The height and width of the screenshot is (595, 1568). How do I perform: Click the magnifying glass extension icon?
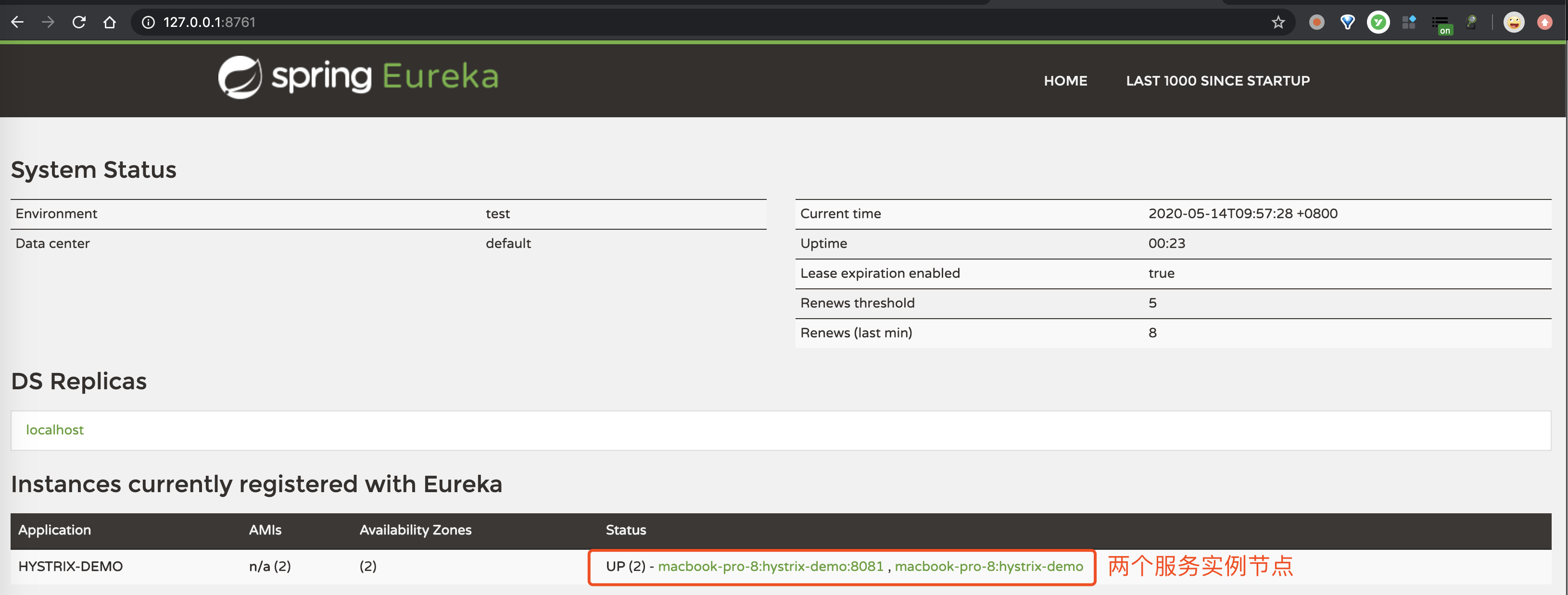pyautogui.click(x=1471, y=23)
